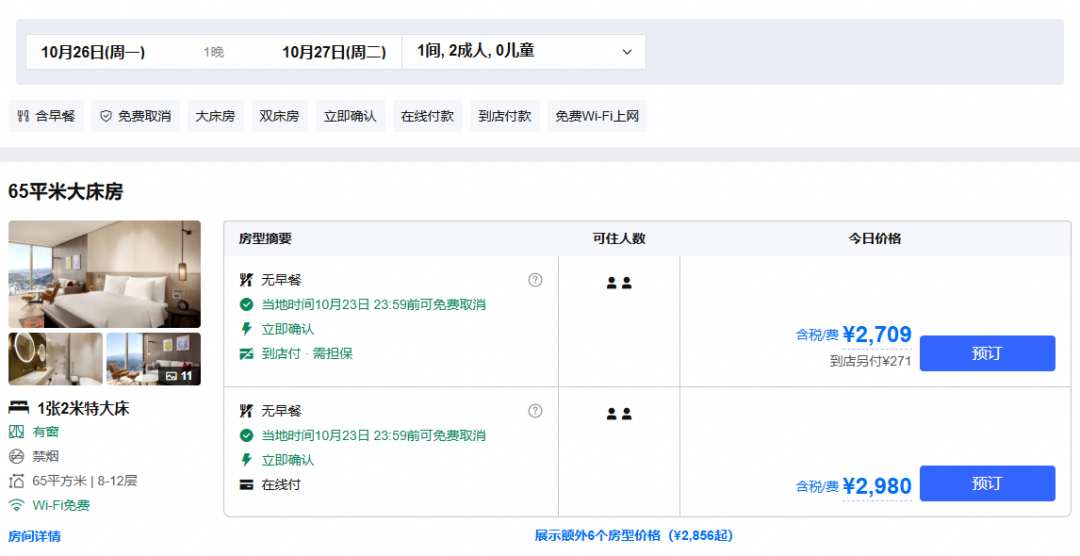1080x556 pixels.
Task: Toggle the 免费取消 filter
Action: click(x=136, y=116)
